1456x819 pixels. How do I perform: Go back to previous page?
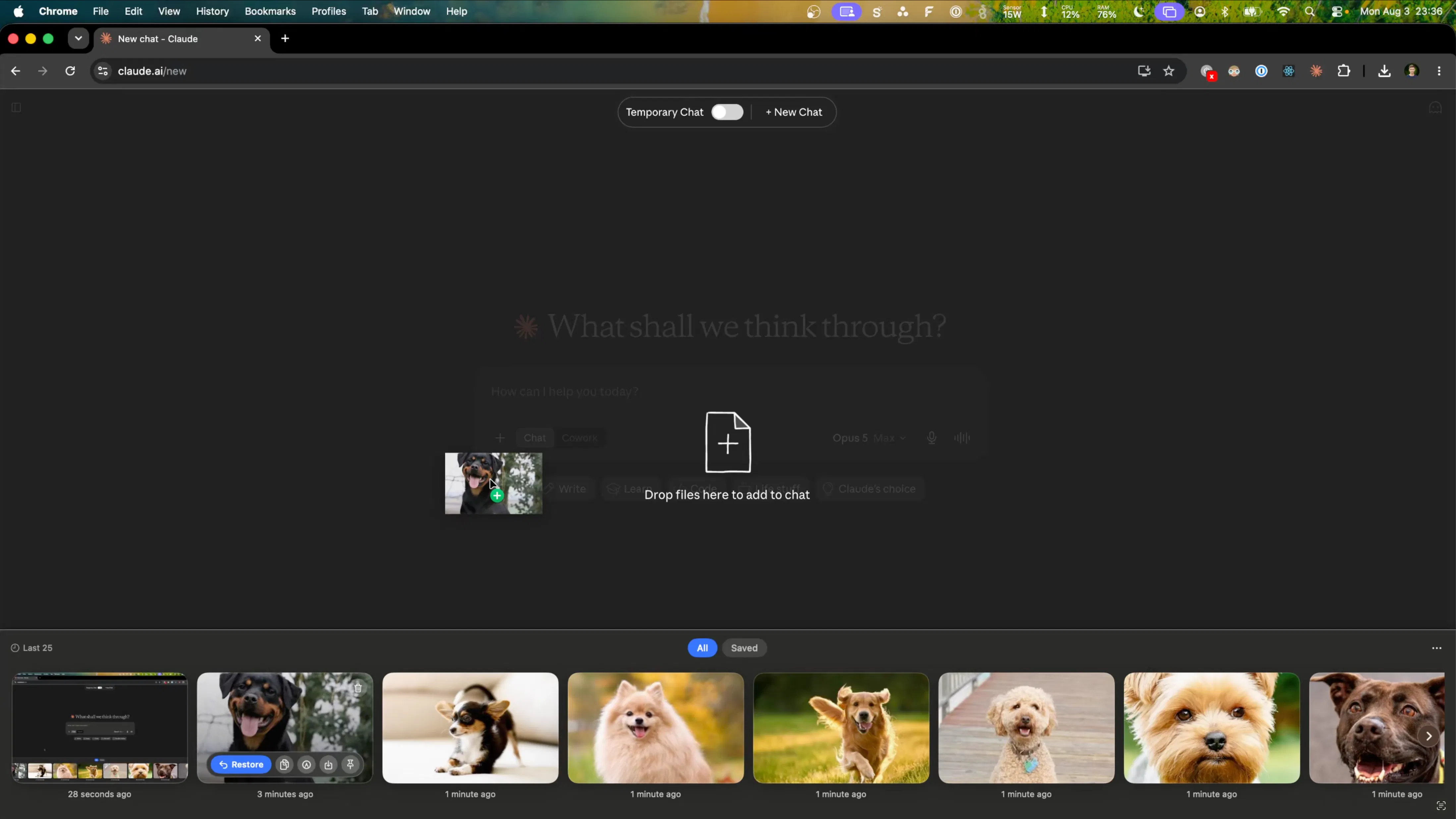click(x=16, y=71)
